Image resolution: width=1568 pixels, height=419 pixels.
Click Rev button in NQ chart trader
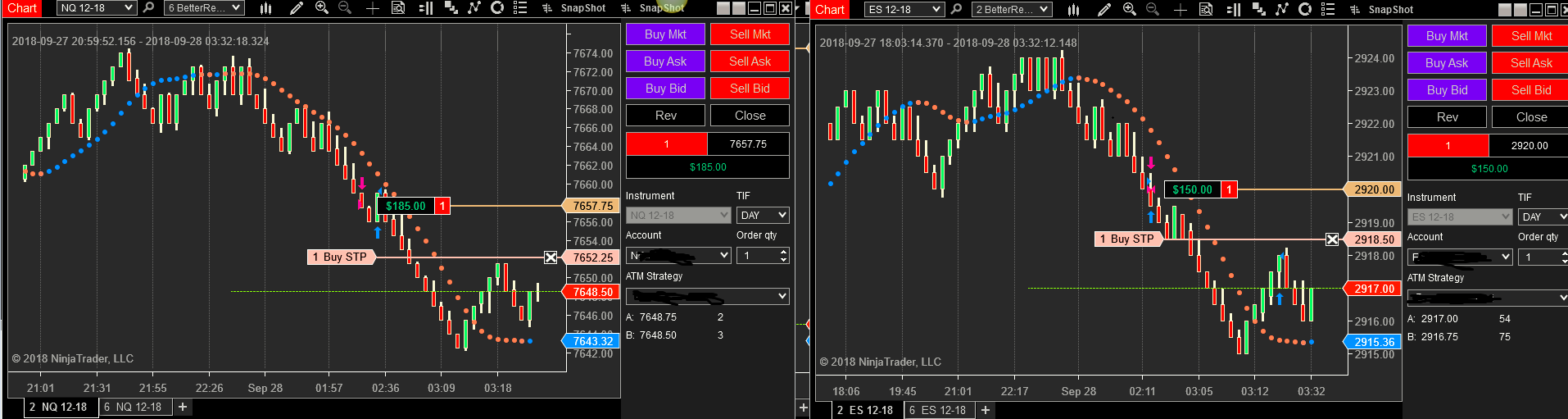coord(665,116)
